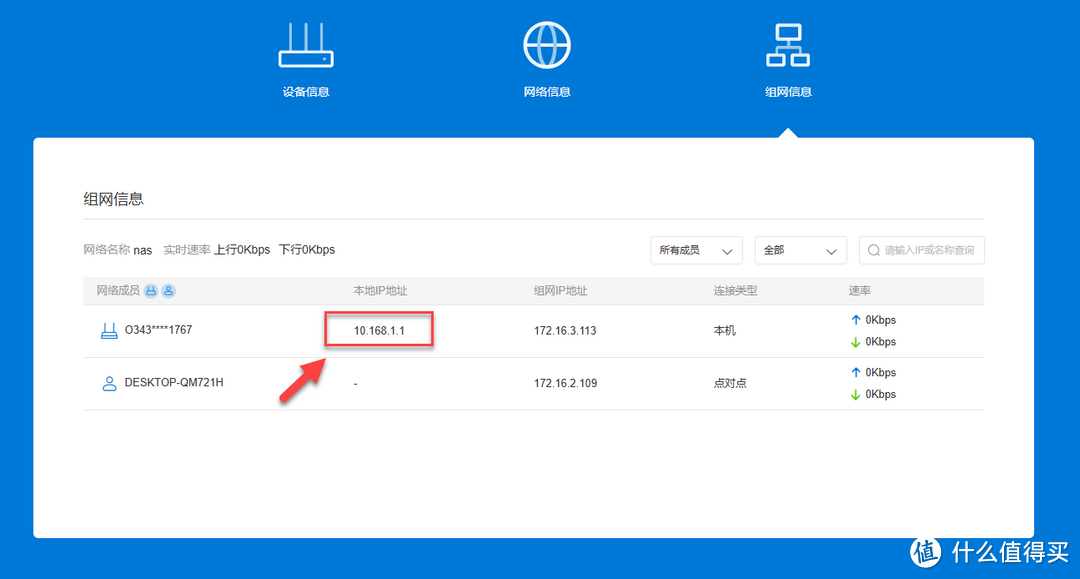Viewport: 1080px width, 579px height.
Task: Click the globe icon above 网络信息
Action: click(547, 45)
